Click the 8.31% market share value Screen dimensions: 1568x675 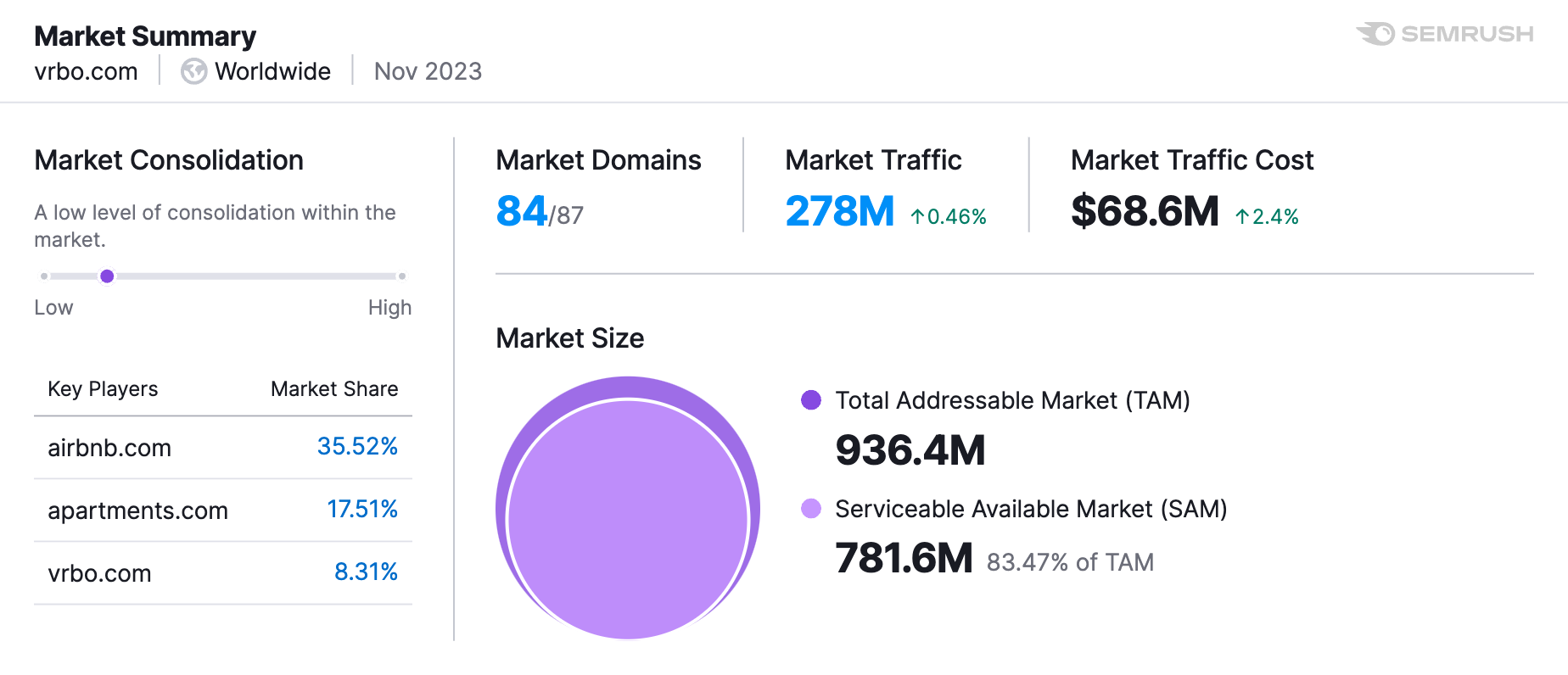point(366,572)
